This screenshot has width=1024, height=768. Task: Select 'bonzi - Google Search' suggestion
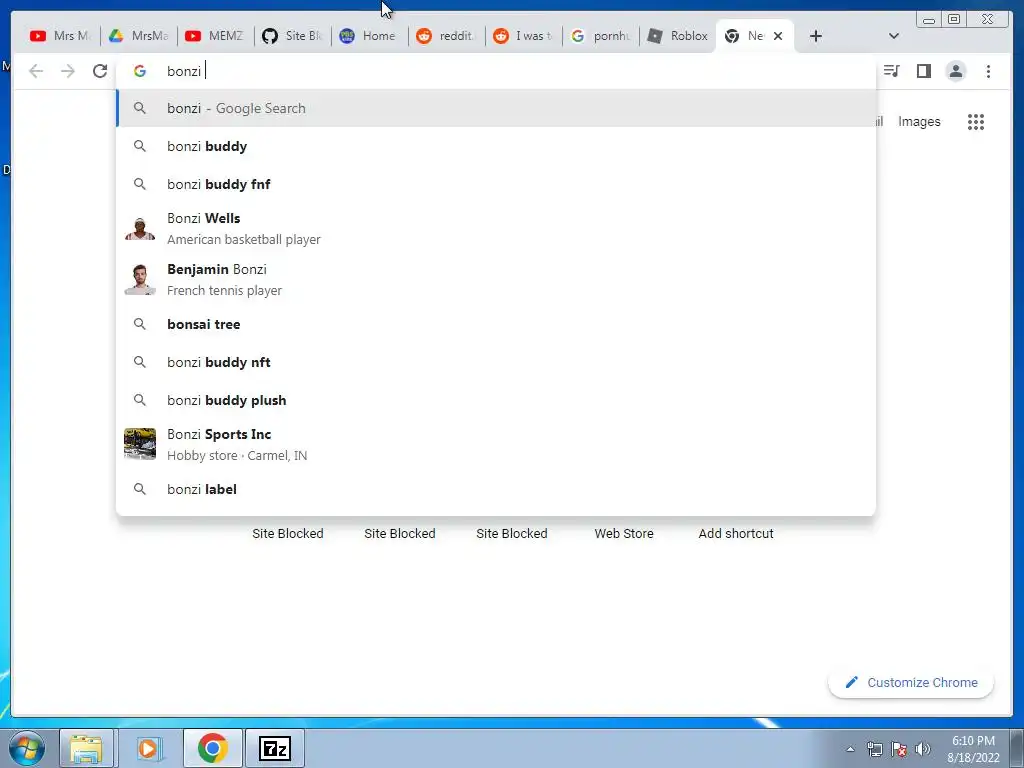(496, 108)
